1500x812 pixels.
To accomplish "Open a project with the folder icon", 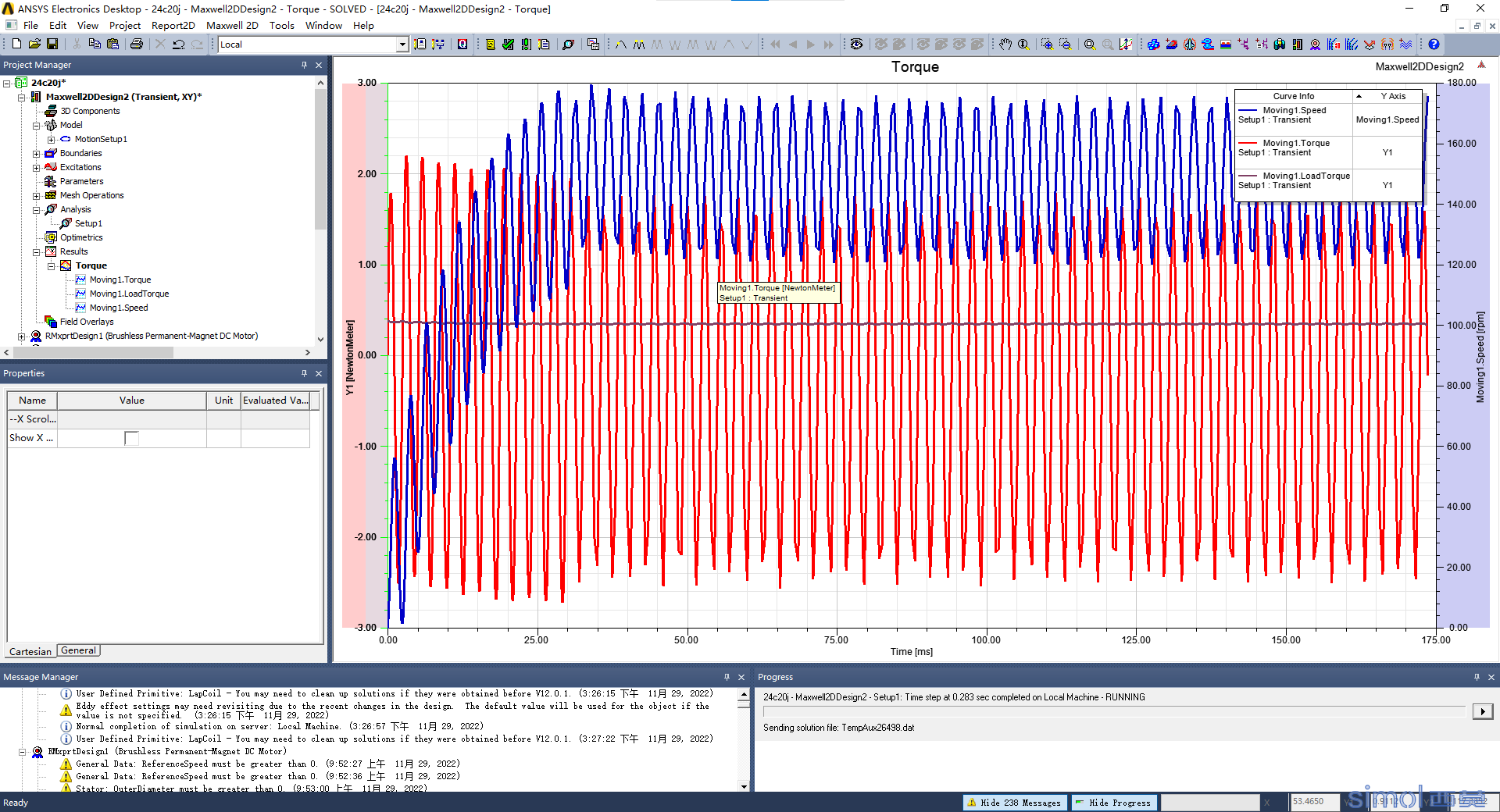I will [34, 45].
